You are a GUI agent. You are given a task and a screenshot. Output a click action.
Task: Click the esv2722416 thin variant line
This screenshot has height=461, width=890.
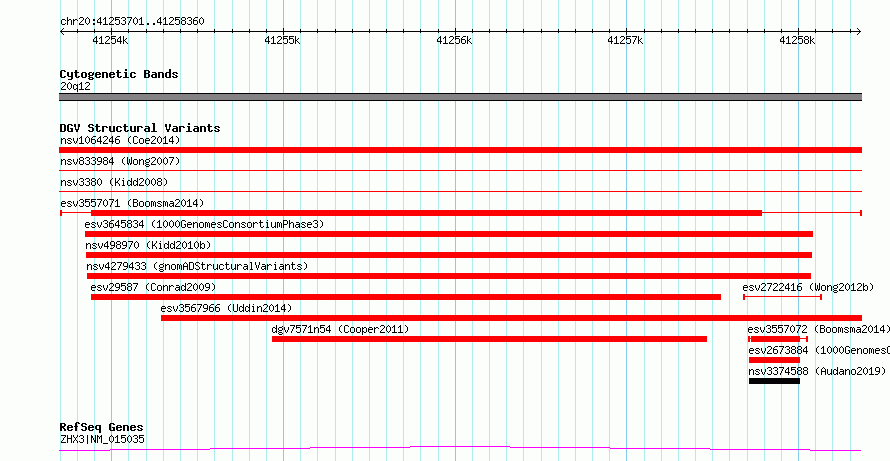pyautogui.click(x=782, y=297)
